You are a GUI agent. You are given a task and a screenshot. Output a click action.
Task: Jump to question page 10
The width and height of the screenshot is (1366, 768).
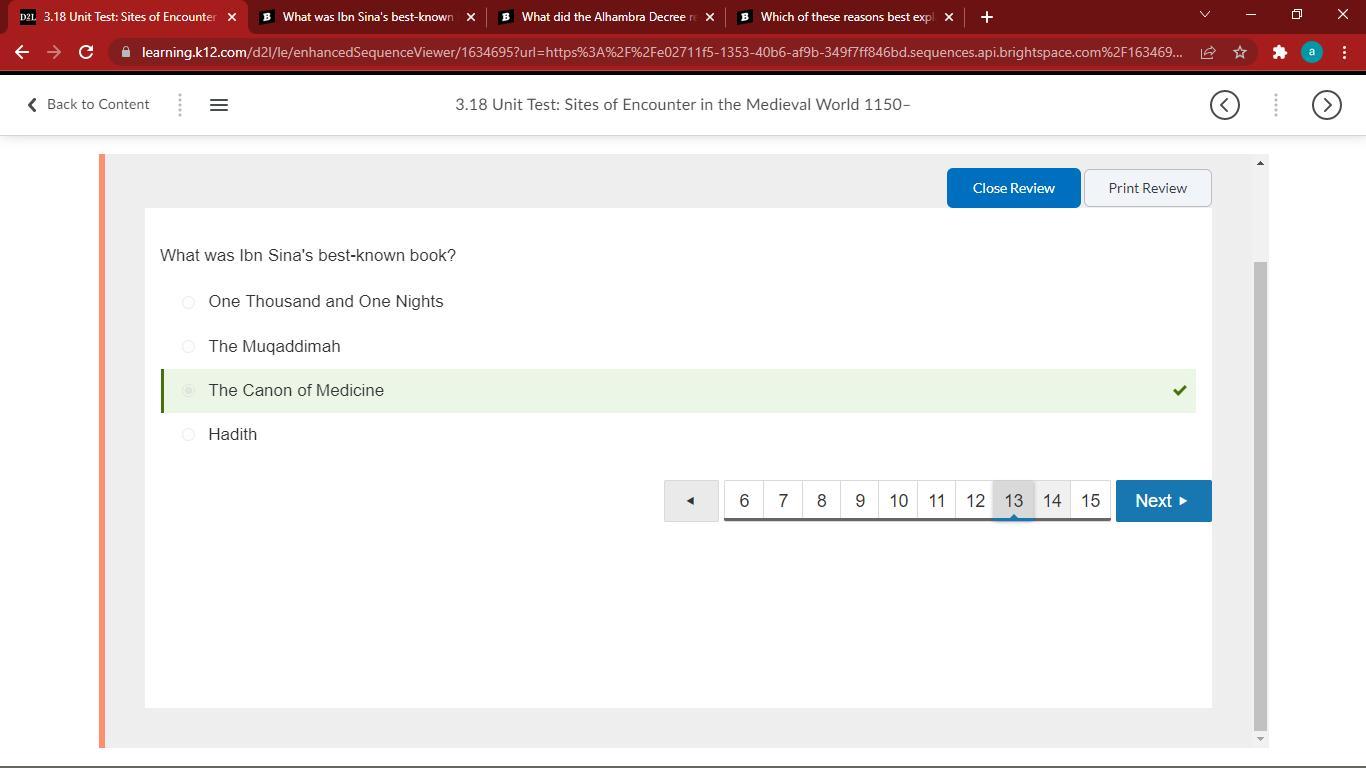coord(898,501)
